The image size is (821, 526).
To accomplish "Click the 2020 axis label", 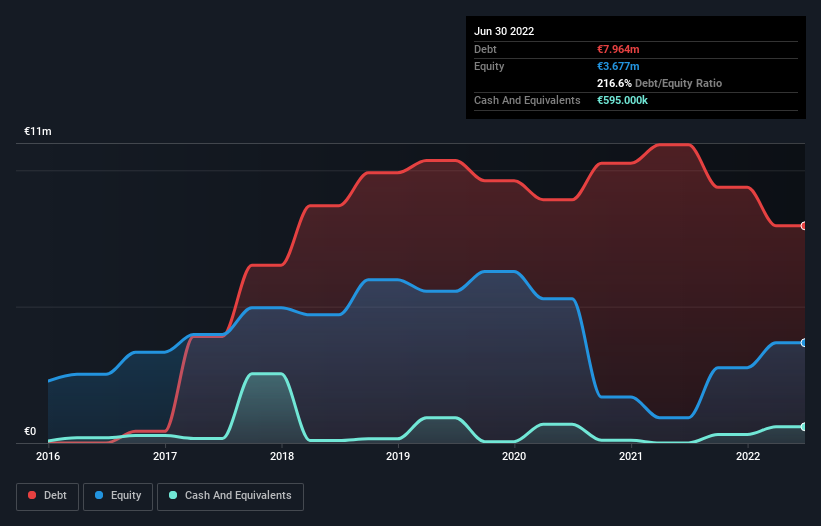I will [514, 456].
